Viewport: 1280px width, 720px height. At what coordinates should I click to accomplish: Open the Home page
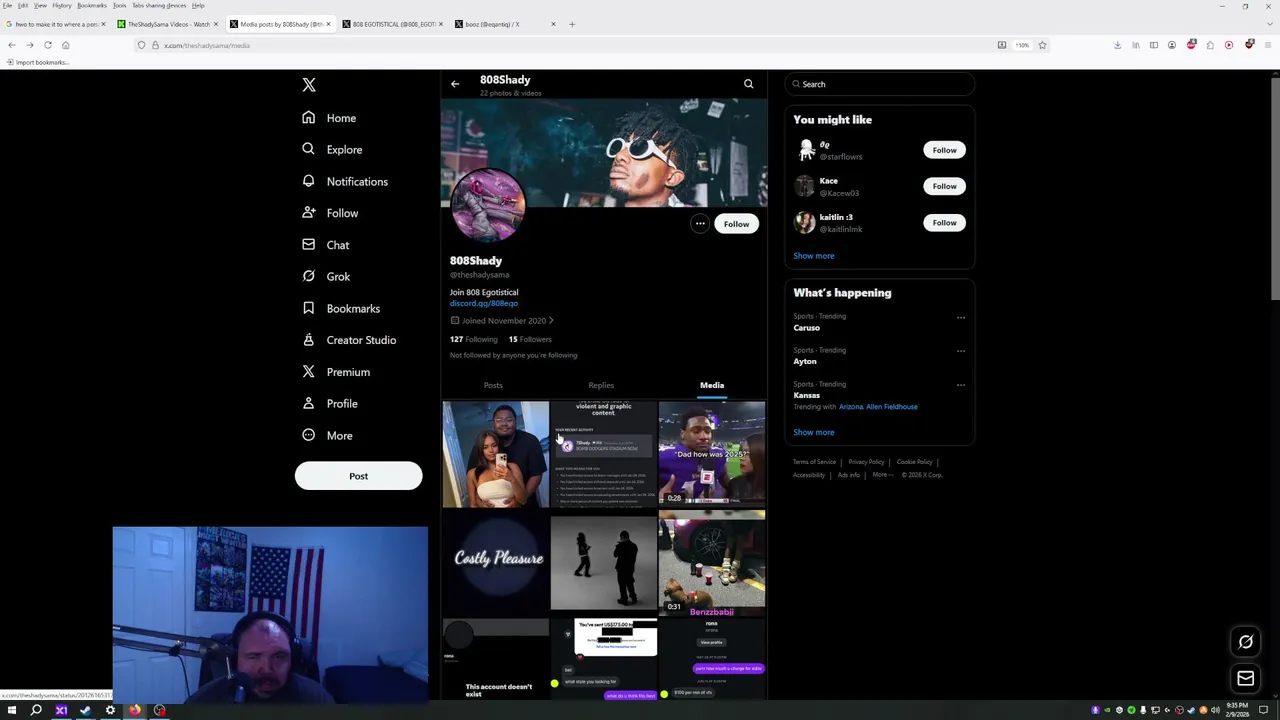point(329,118)
